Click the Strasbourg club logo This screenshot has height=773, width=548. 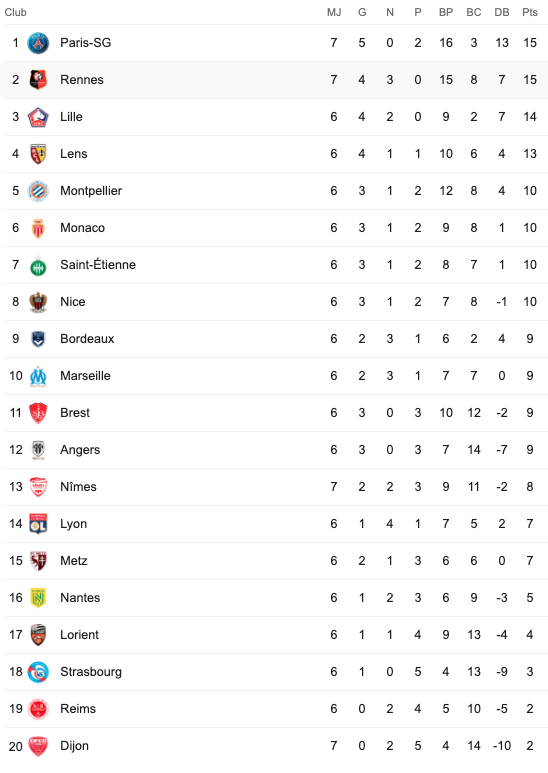coord(38,672)
